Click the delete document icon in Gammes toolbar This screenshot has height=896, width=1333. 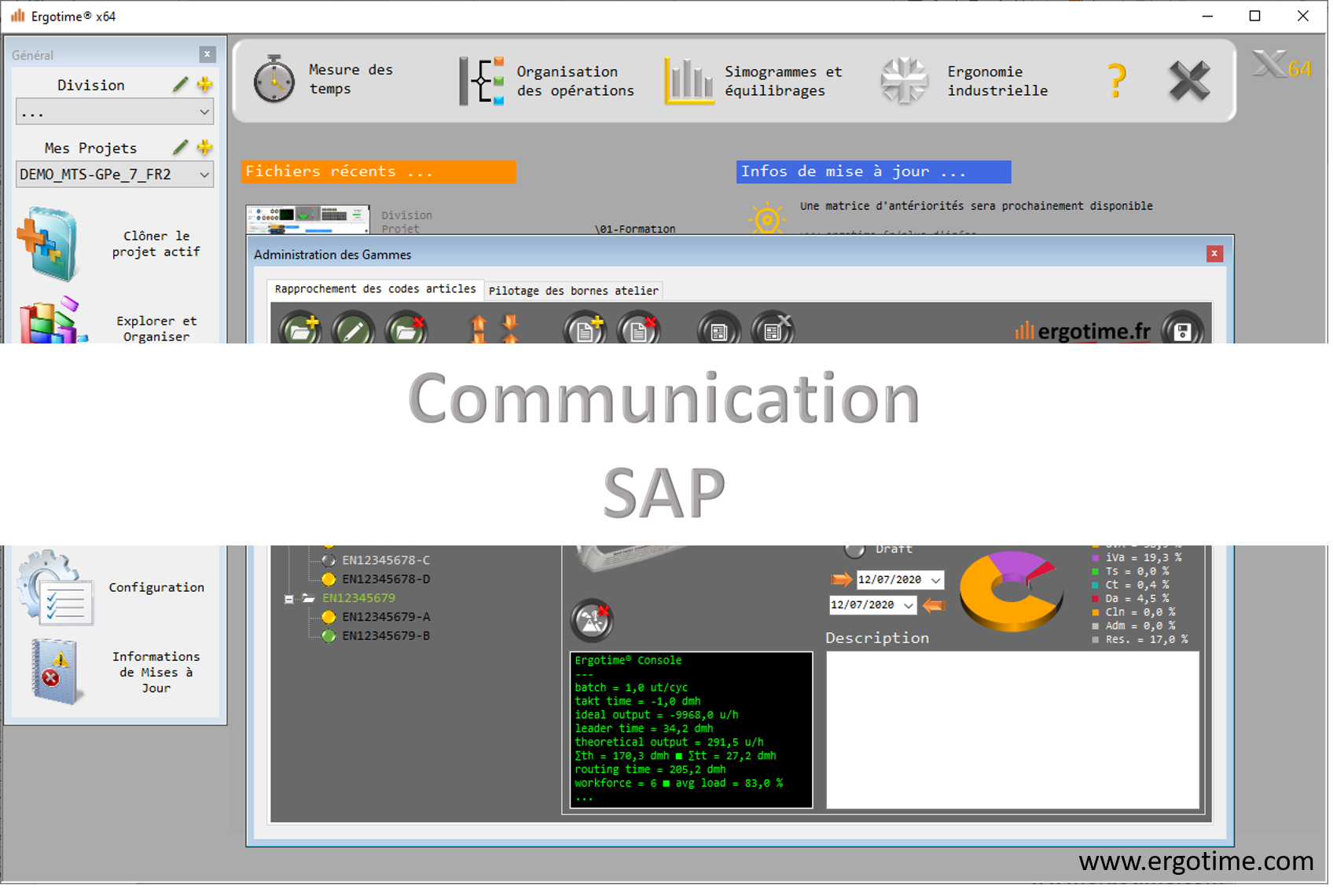pos(639,329)
